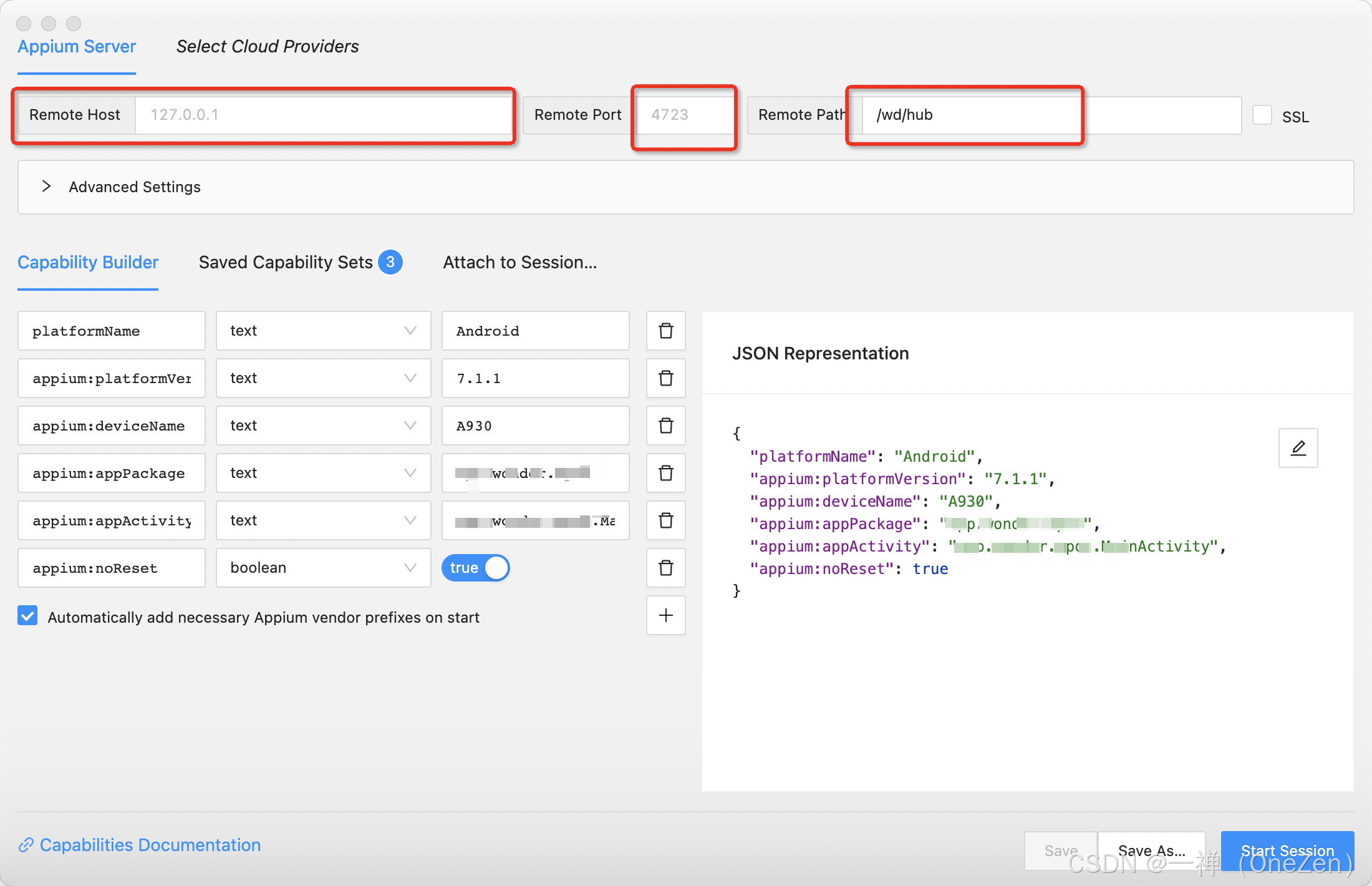Open Capabilities Documentation link
Image resolution: width=1372 pixels, height=886 pixels.
[x=150, y=845]
